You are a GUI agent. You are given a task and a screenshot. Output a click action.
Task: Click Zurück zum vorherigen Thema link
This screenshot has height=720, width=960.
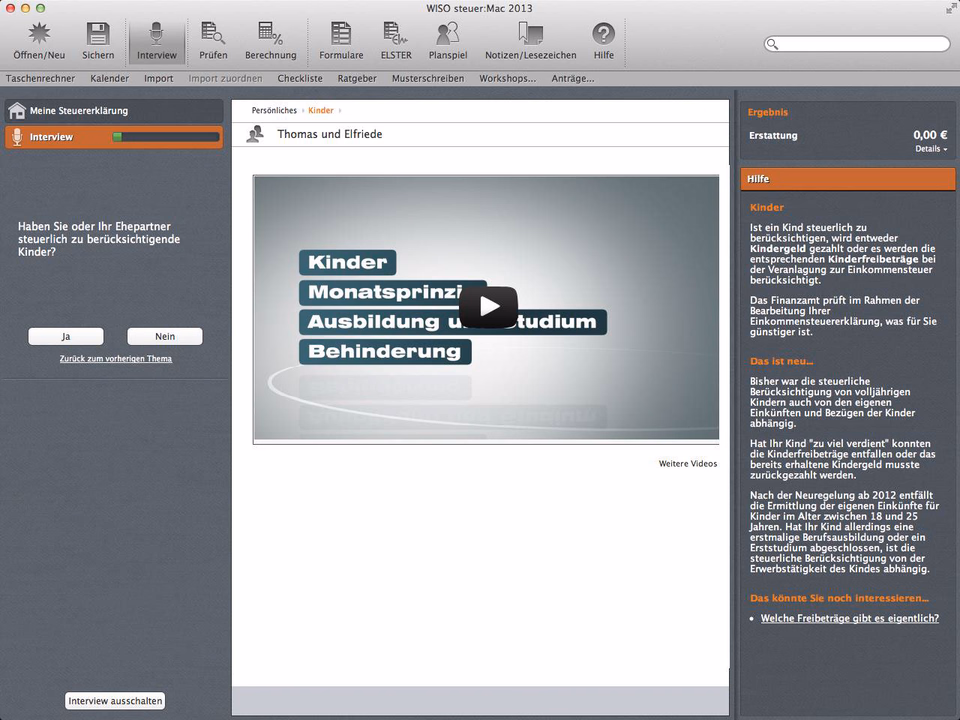[116, 359]
